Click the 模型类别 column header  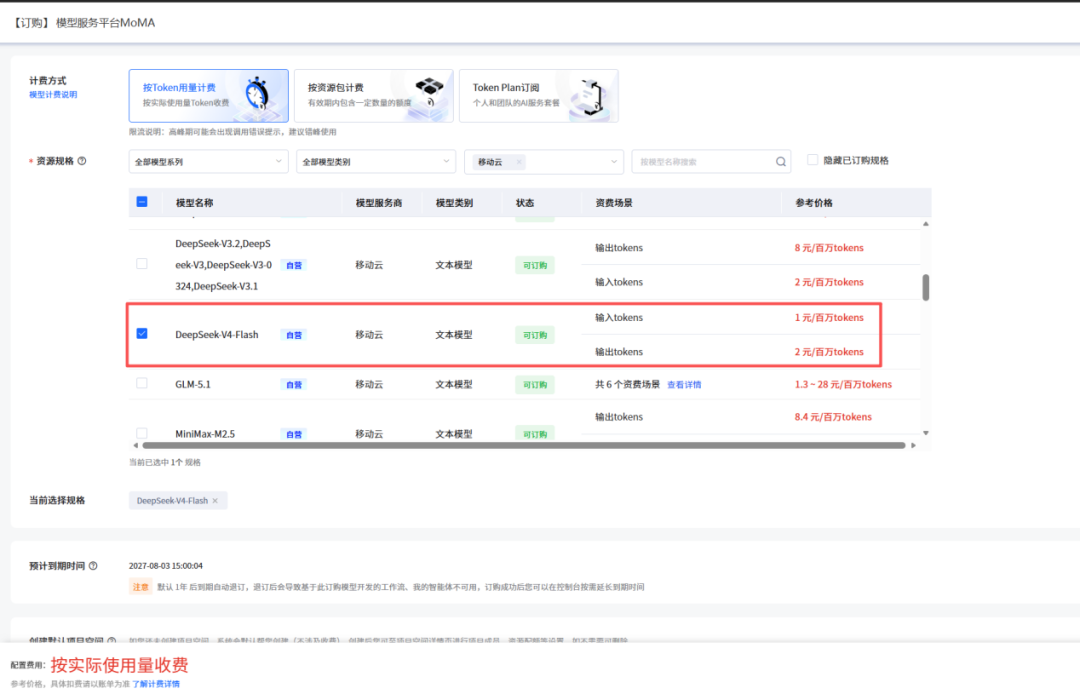(454, 203)
